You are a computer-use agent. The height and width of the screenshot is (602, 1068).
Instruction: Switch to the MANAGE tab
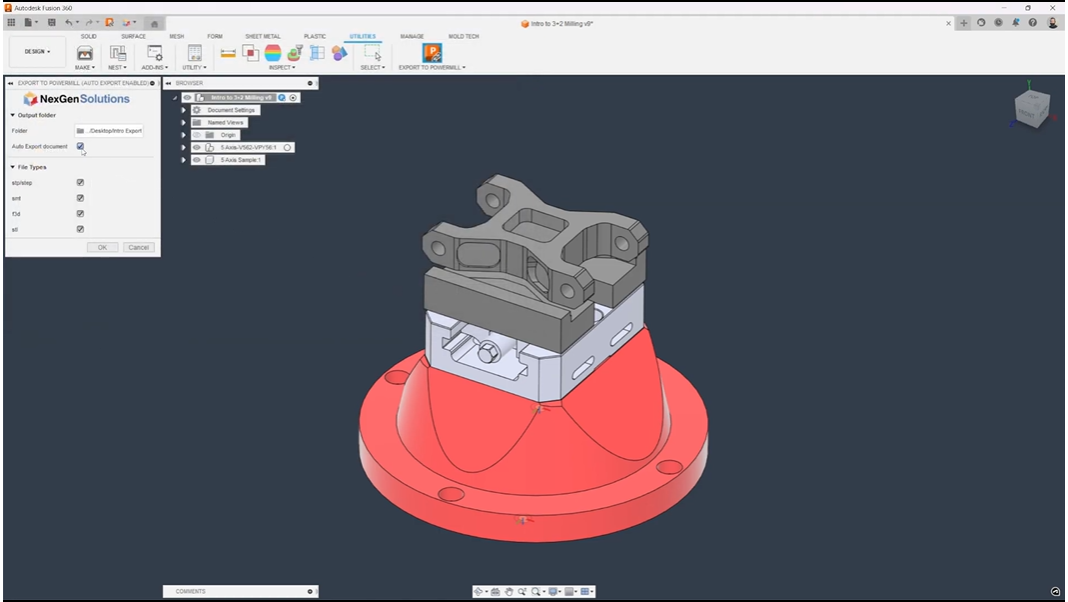click(411, 36)
